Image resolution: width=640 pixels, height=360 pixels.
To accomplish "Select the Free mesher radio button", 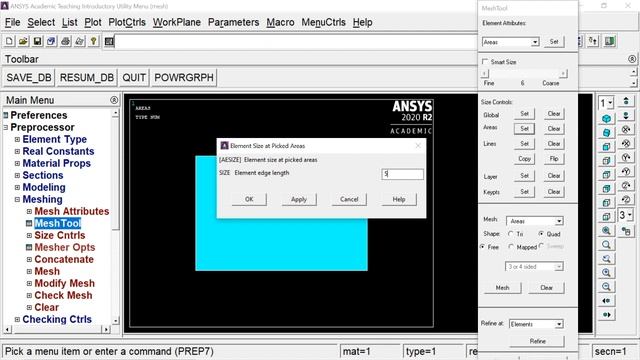I will tap(482, 247).
